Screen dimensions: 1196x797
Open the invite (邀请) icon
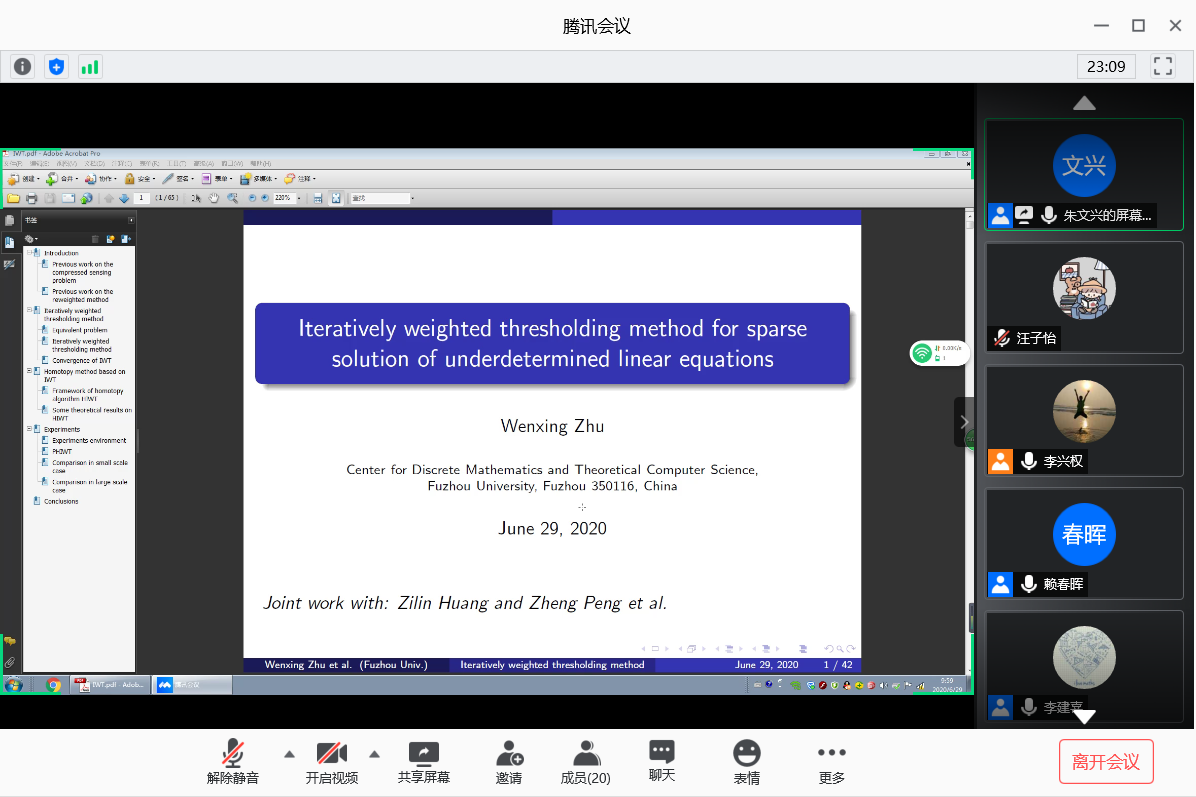tap(509, 762)
